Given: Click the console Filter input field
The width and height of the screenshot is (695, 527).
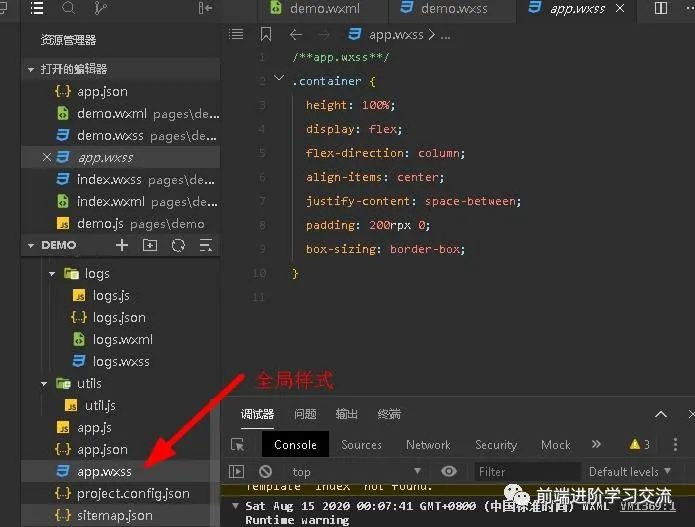Looking at the screenshot, I should click(525, 471).
